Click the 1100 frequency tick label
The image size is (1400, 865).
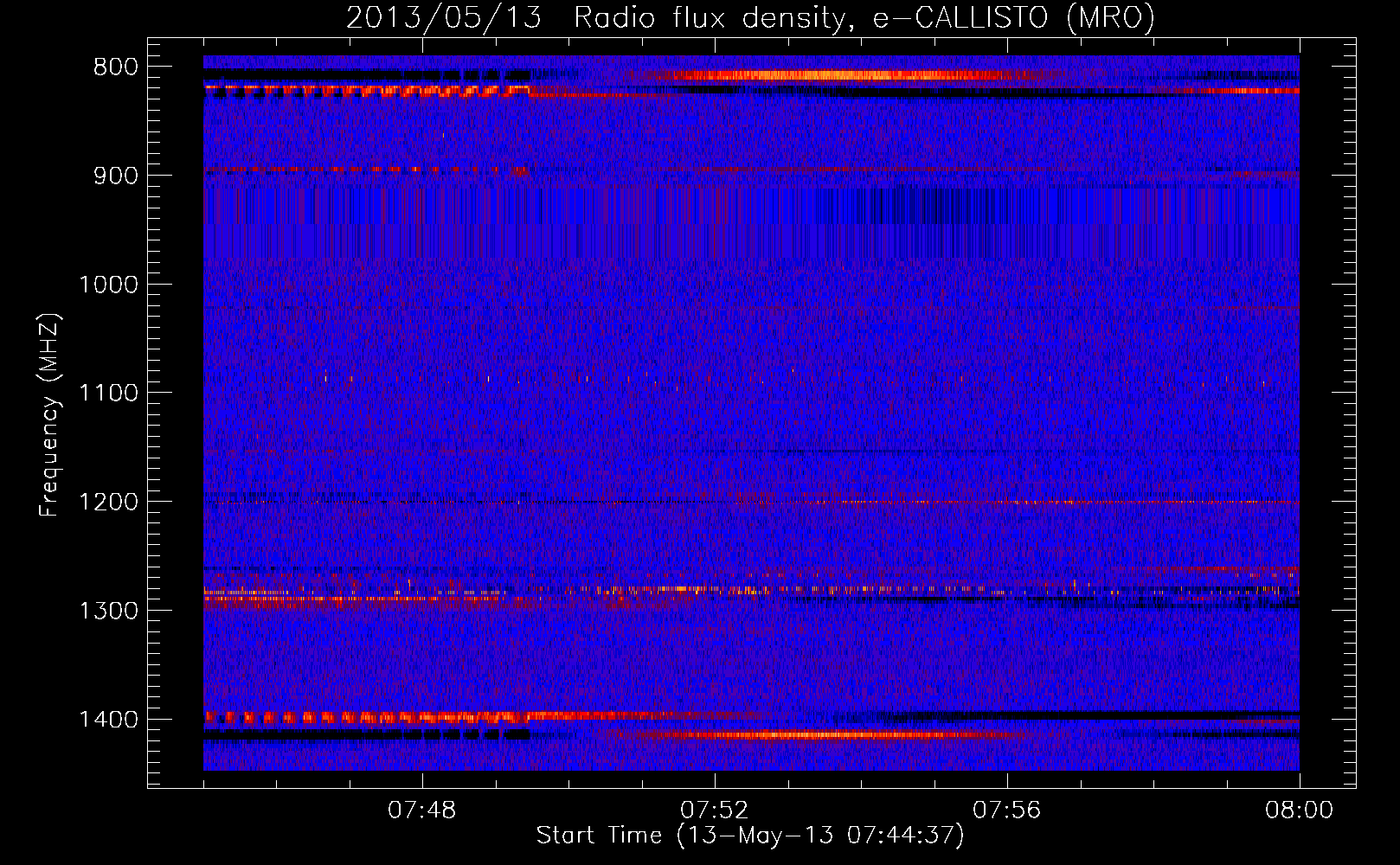(108, 394)
